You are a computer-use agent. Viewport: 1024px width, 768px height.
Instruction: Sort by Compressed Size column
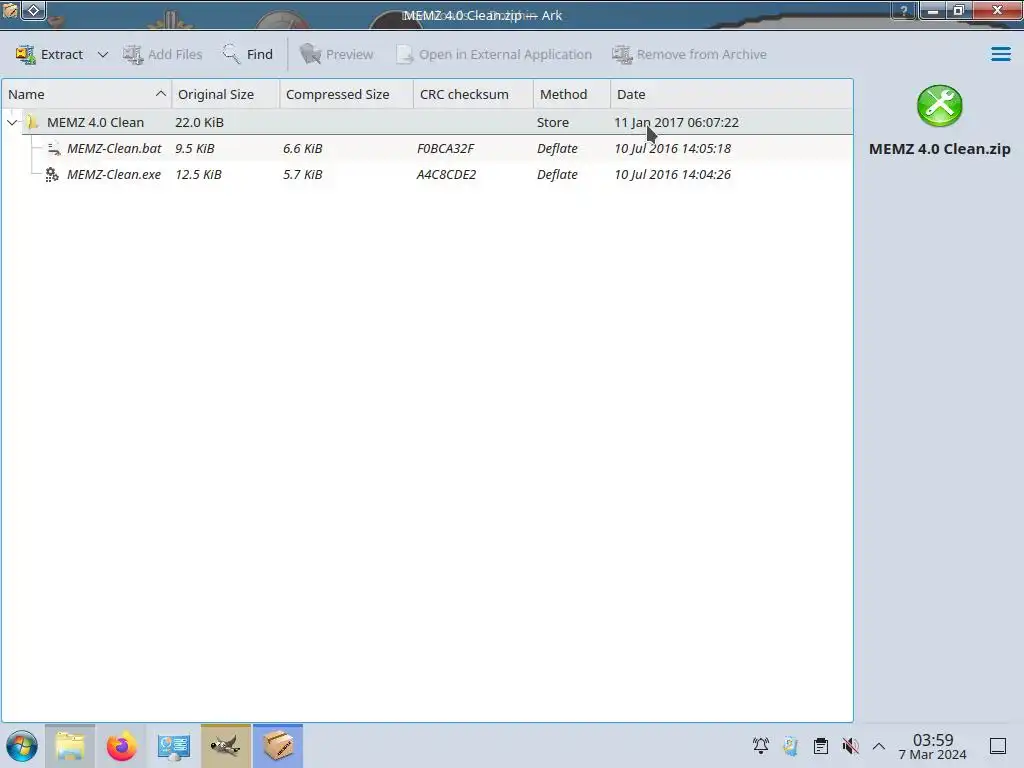pos(346,94)
